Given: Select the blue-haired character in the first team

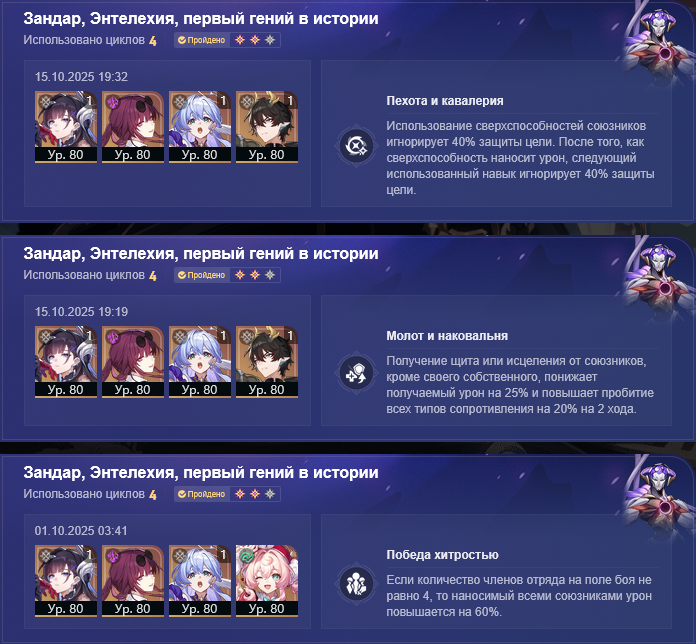Looking at the screenshot, I should click(200, 127).
